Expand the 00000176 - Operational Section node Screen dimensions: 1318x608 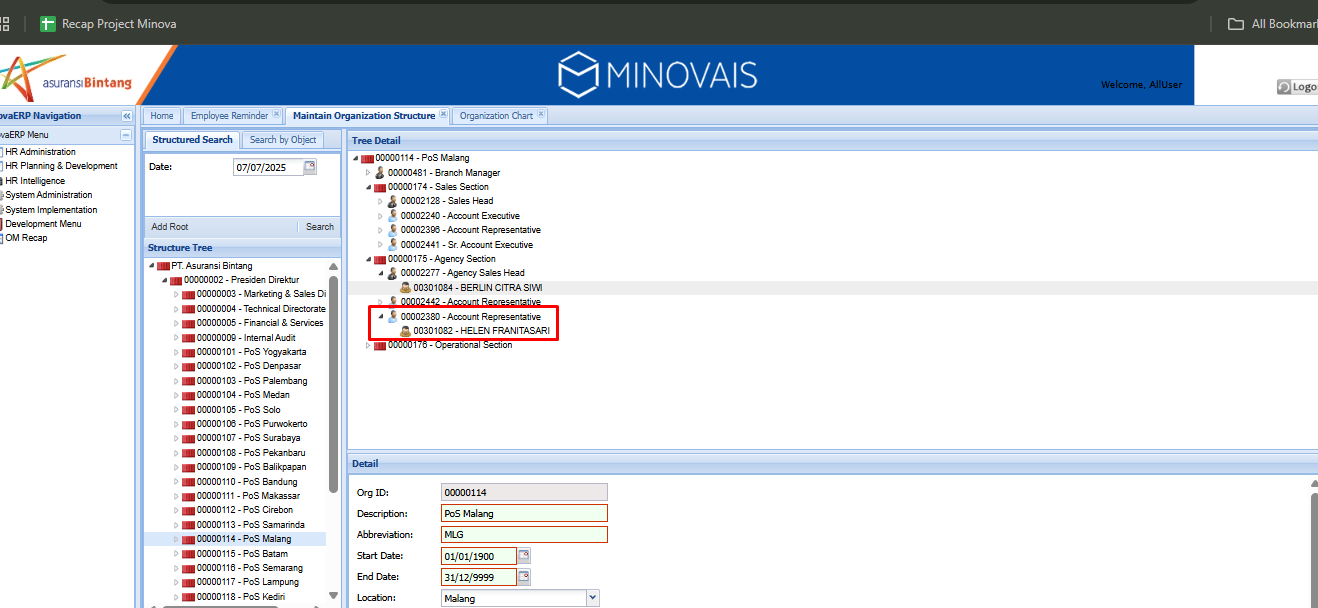coord(368,345)
